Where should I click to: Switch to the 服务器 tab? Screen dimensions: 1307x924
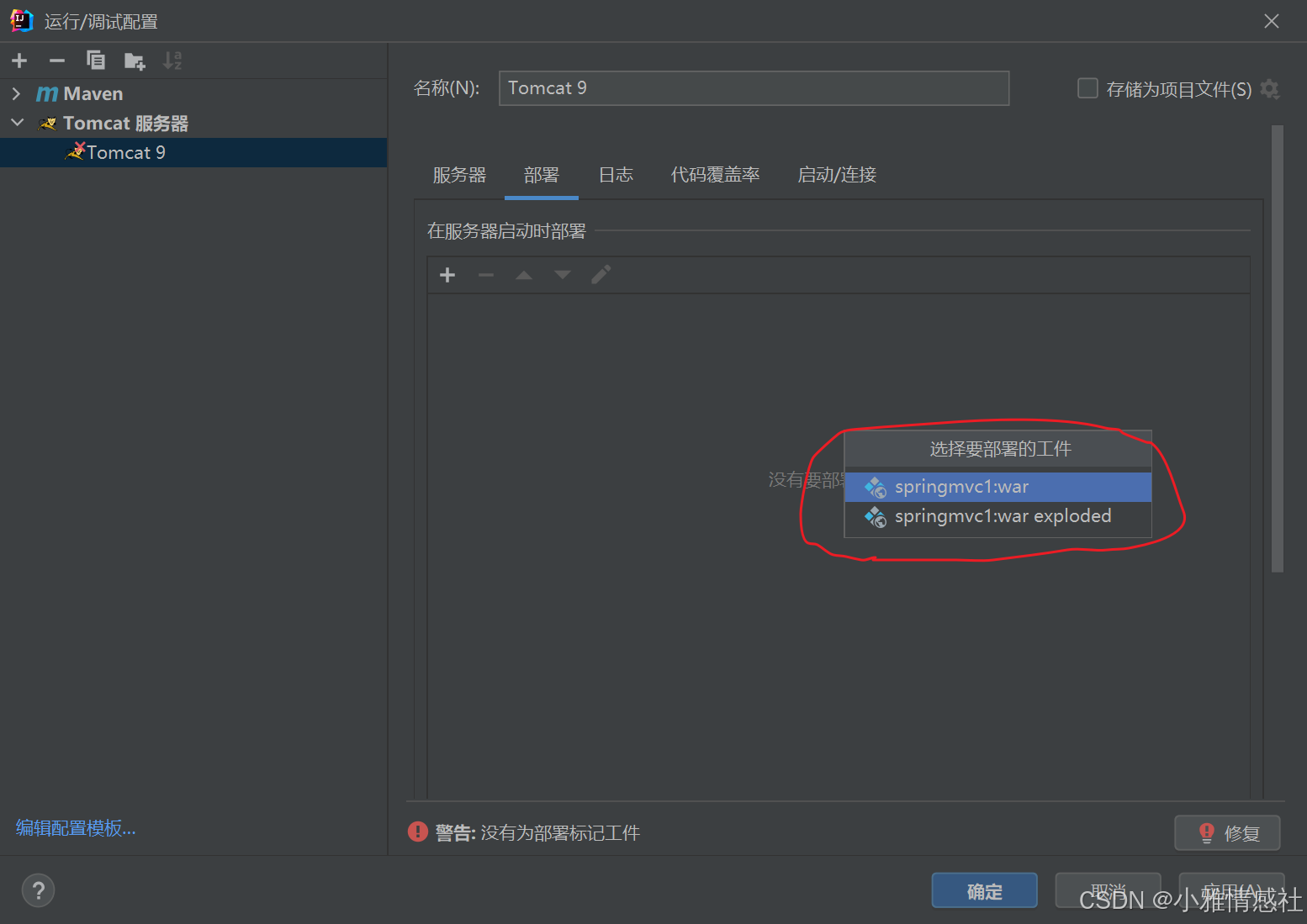459,175
